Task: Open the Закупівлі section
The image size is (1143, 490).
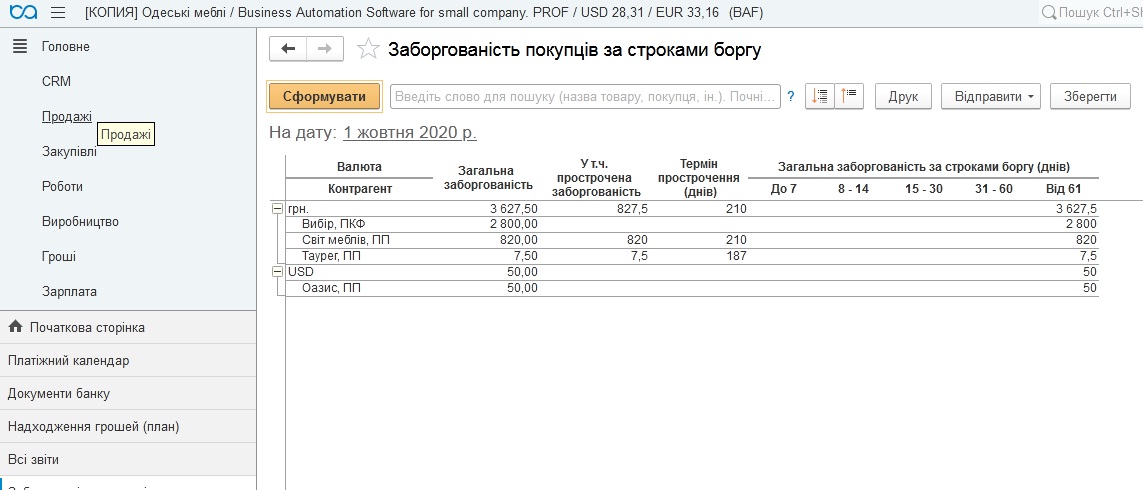Action: [69, 151]
